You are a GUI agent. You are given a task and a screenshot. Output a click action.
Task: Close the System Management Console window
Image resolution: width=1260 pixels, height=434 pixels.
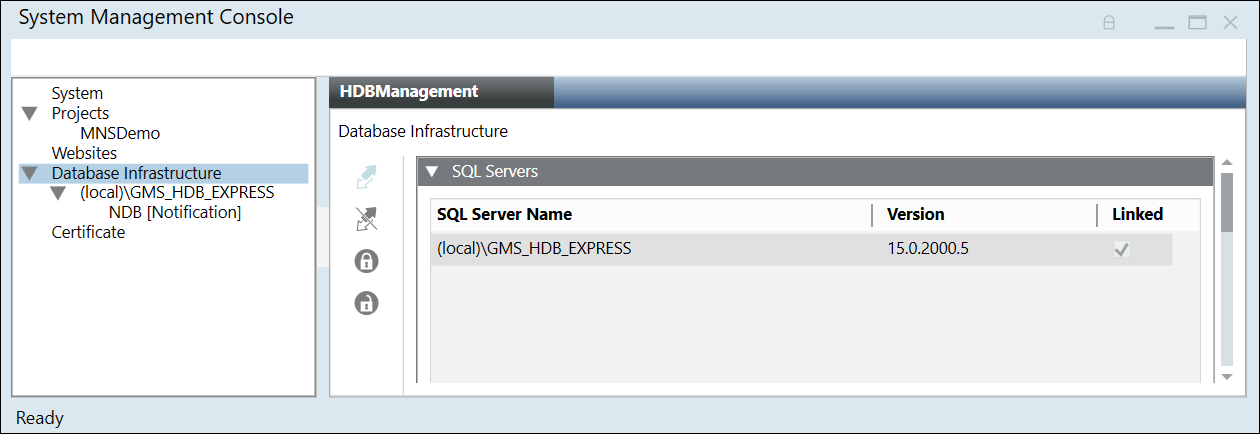click(x=1230, y=22)
